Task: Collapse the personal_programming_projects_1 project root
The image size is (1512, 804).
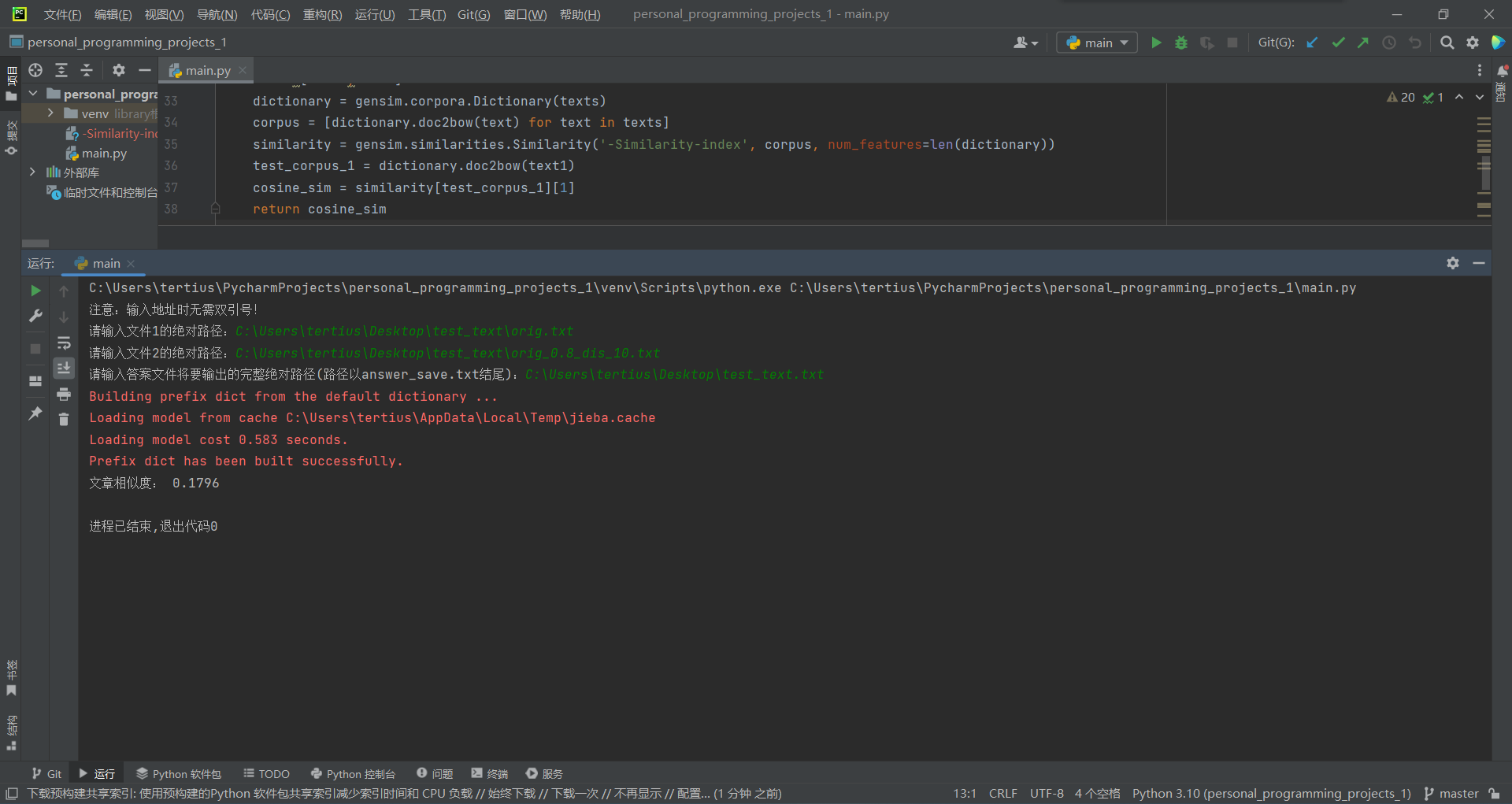Action: click(x=33, y=94)
